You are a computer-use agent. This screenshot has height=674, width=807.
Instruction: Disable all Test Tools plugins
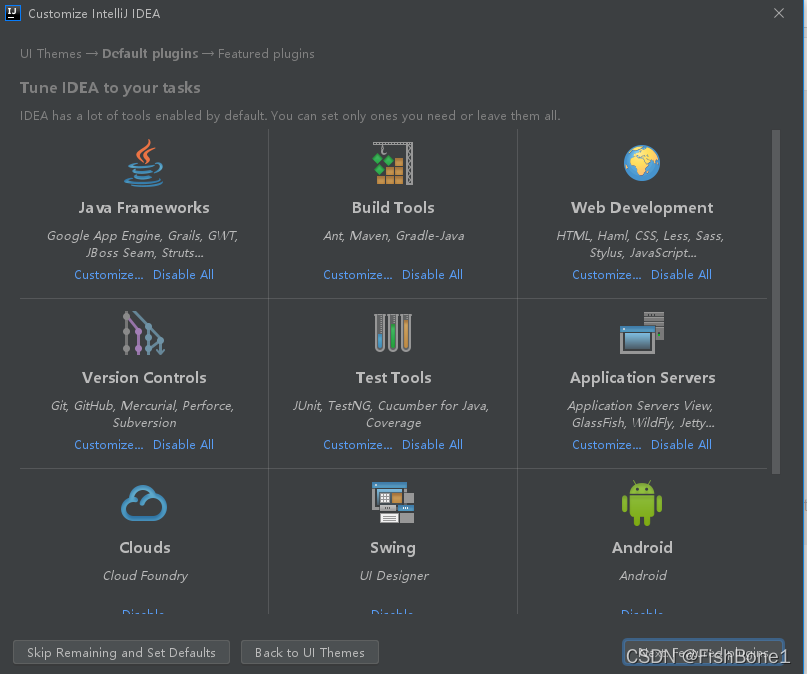432,445
